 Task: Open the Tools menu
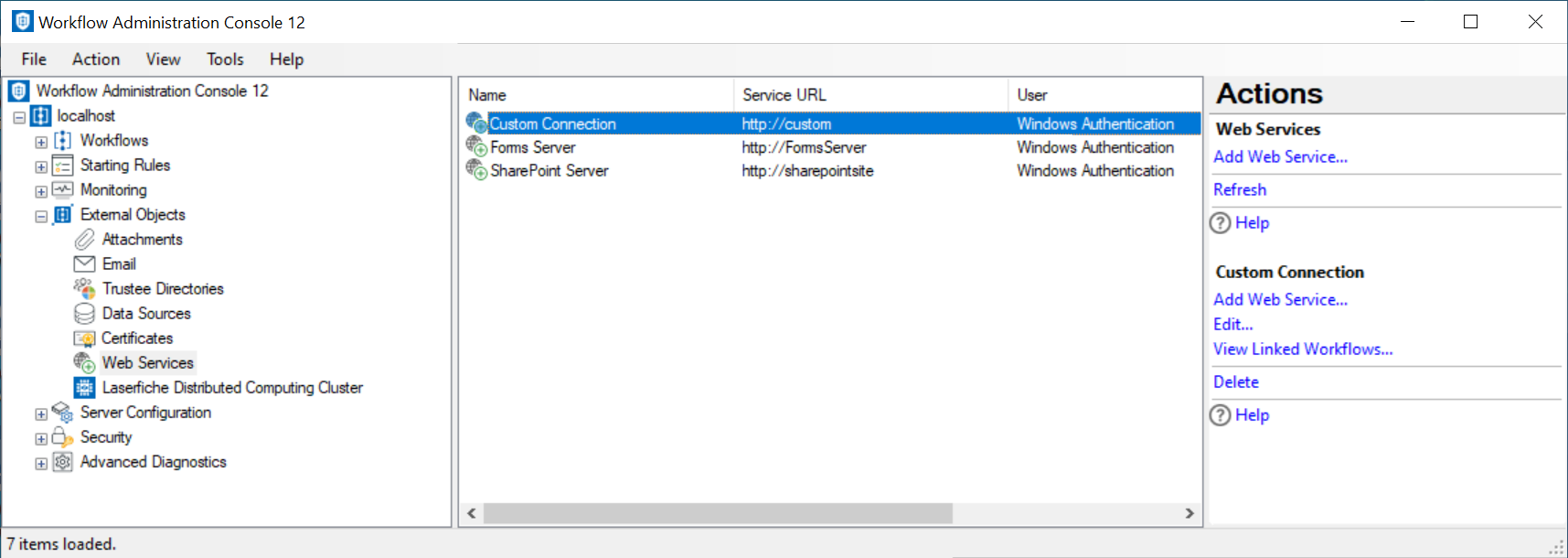pyautogui.click(x=225, y=59)
